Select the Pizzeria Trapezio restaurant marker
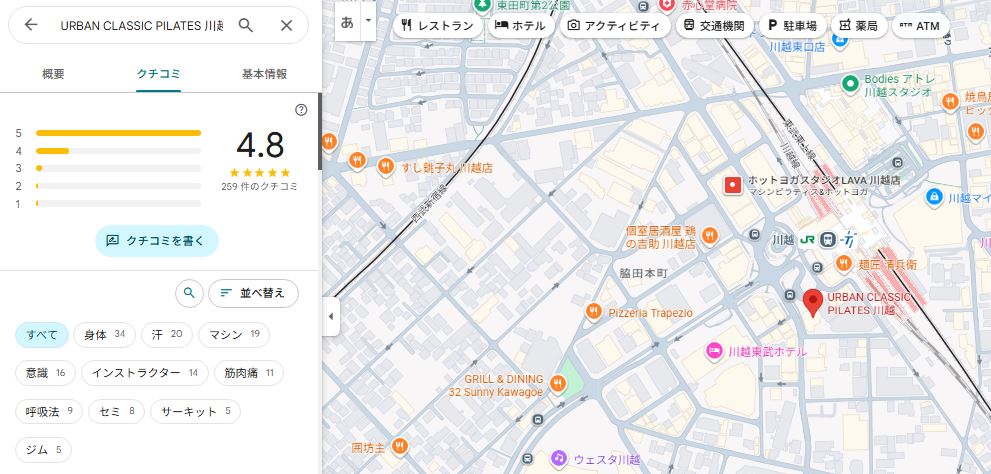991x474 pixels. (593, 313)
